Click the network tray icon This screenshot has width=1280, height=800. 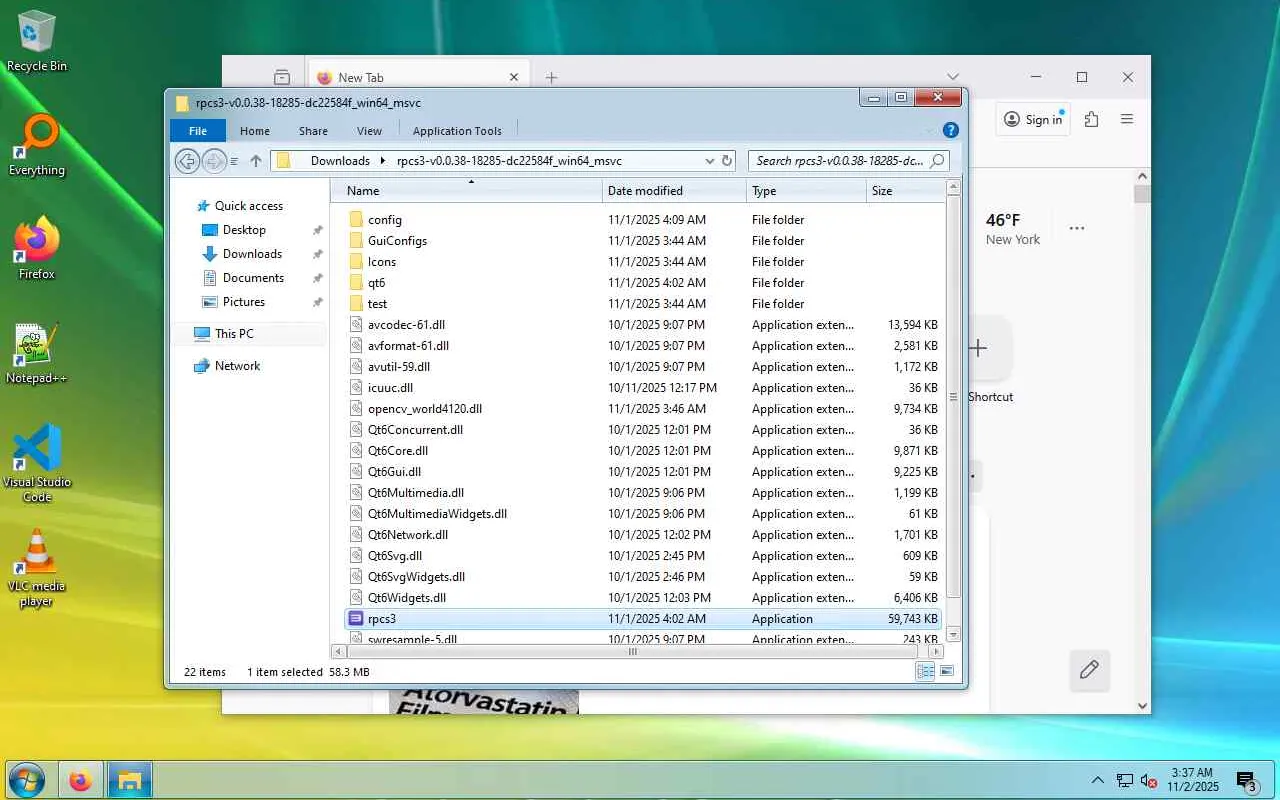pyautogui.click(x=1125, y=781)
